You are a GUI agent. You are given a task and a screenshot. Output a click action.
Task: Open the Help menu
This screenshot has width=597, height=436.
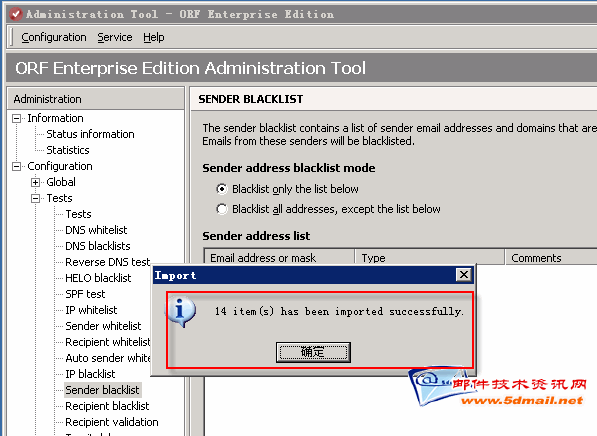[154, 37]
